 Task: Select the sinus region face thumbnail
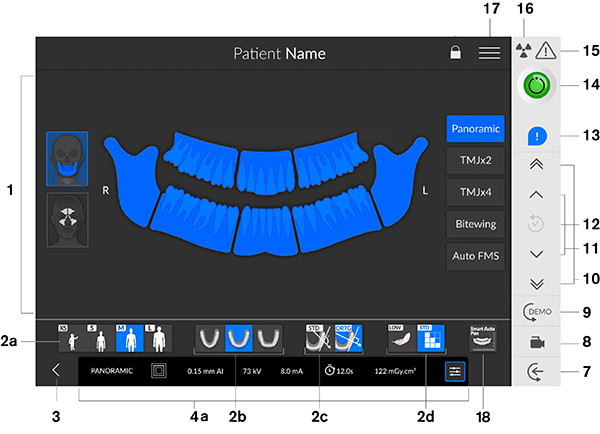coord(67,220)
